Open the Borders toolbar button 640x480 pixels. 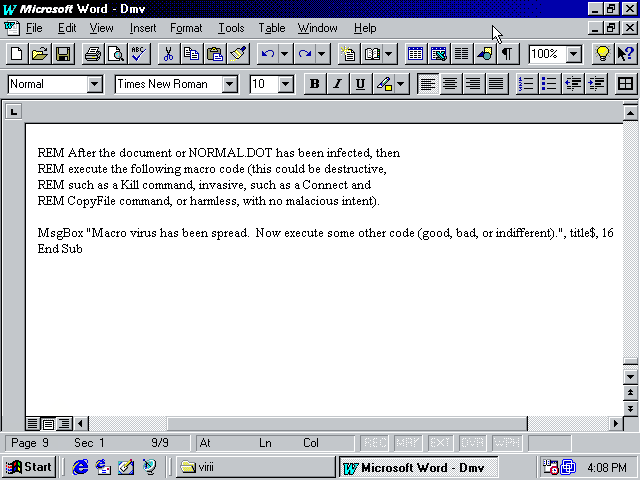click(625, 84)
